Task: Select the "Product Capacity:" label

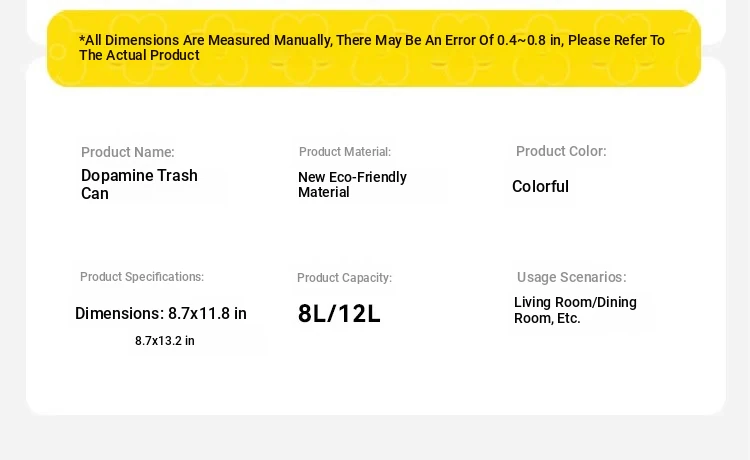Action: (x=344, y=278)
